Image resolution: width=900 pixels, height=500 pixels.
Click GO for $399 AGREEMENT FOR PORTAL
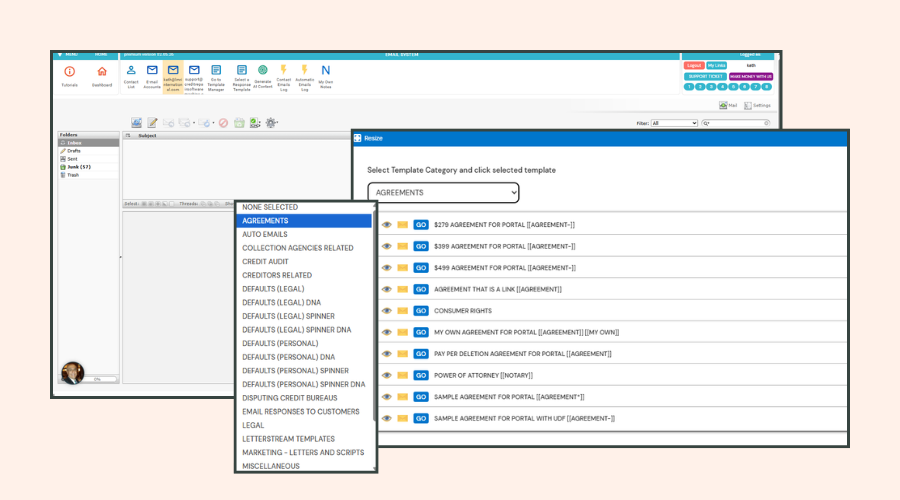coord(421,246)
